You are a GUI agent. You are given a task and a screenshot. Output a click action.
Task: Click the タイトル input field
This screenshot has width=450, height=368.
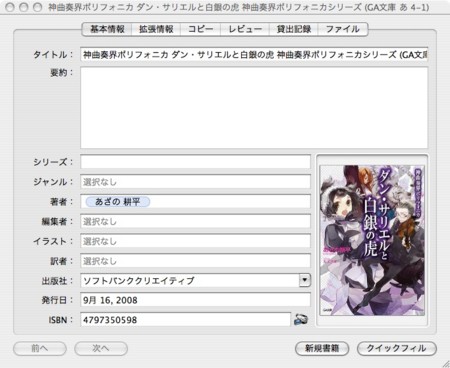[254, 54]
